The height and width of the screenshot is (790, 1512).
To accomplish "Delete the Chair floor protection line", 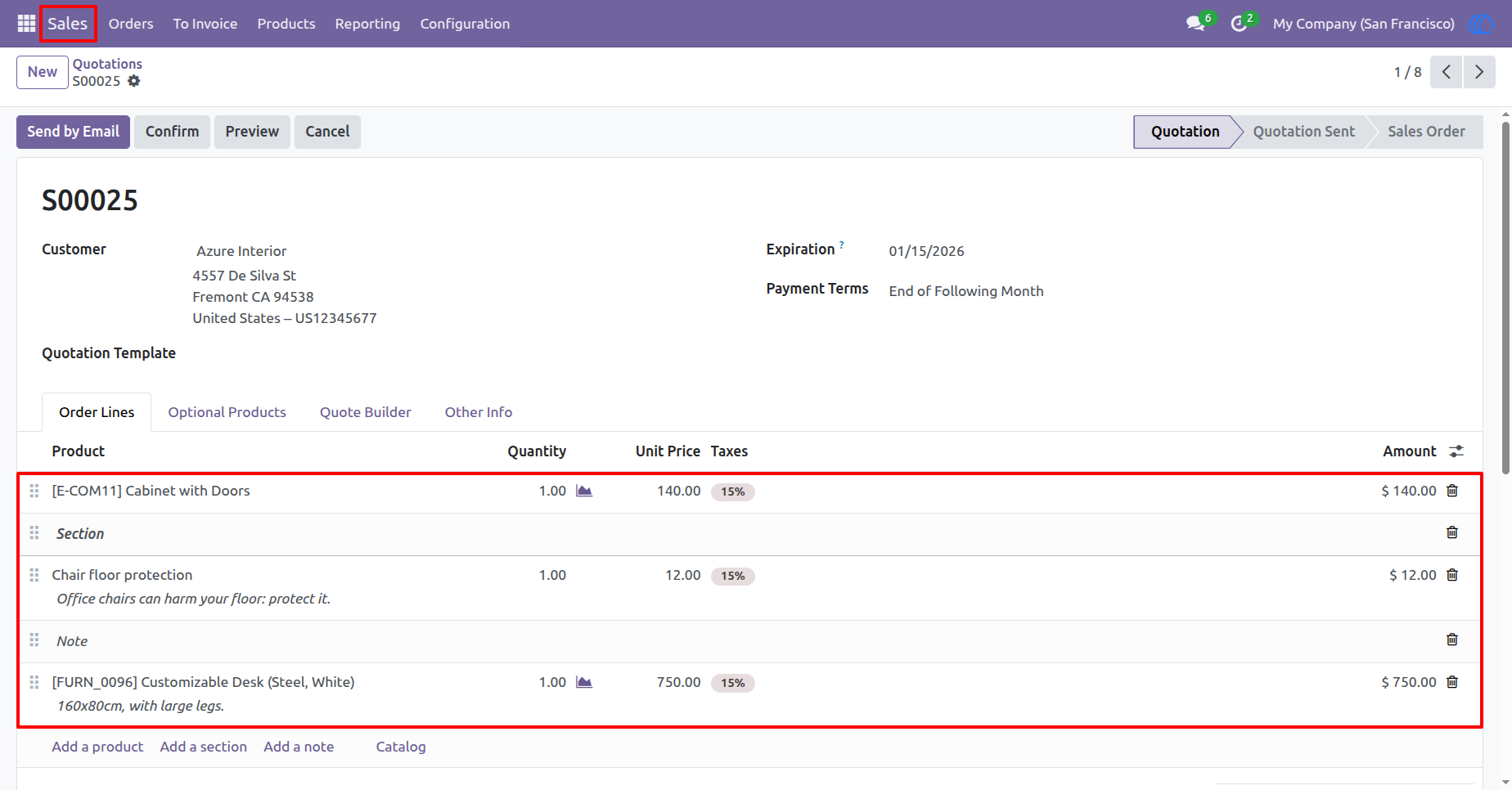I will 1452,575.
